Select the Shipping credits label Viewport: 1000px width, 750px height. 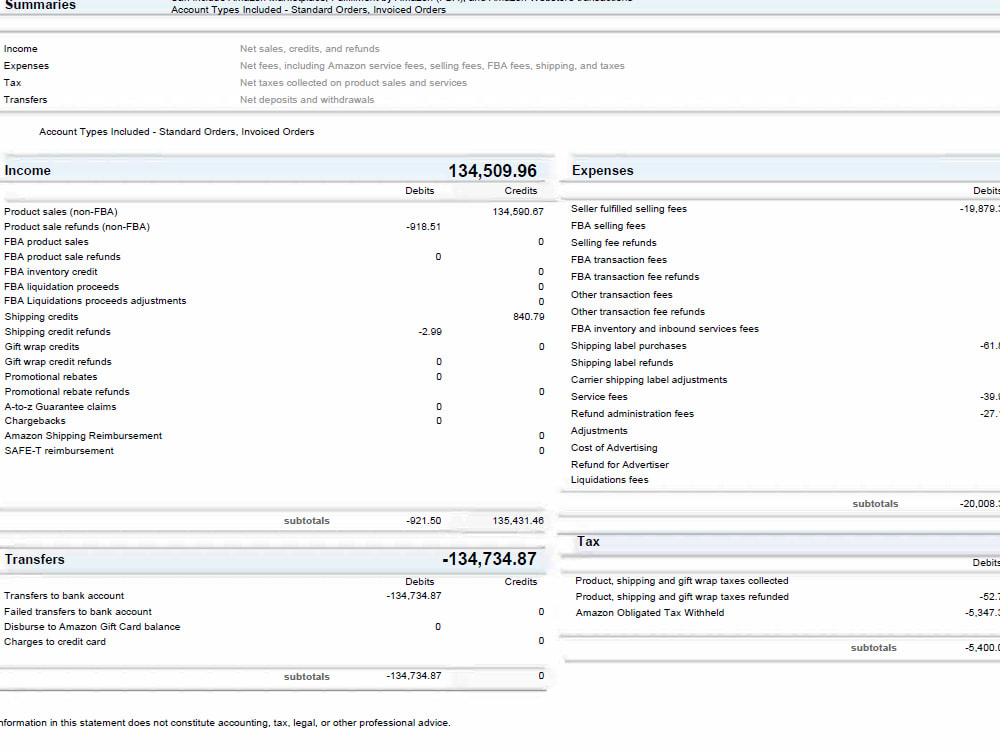pos(41,317)
